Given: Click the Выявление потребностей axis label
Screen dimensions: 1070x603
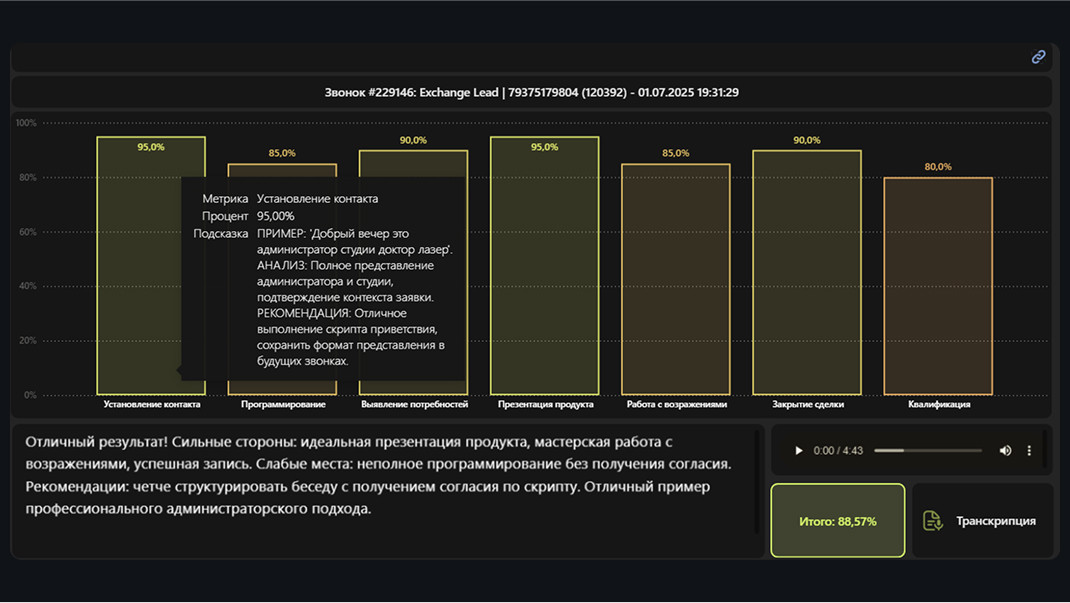Looking at the screenshot, I should (x=414, y=405).
